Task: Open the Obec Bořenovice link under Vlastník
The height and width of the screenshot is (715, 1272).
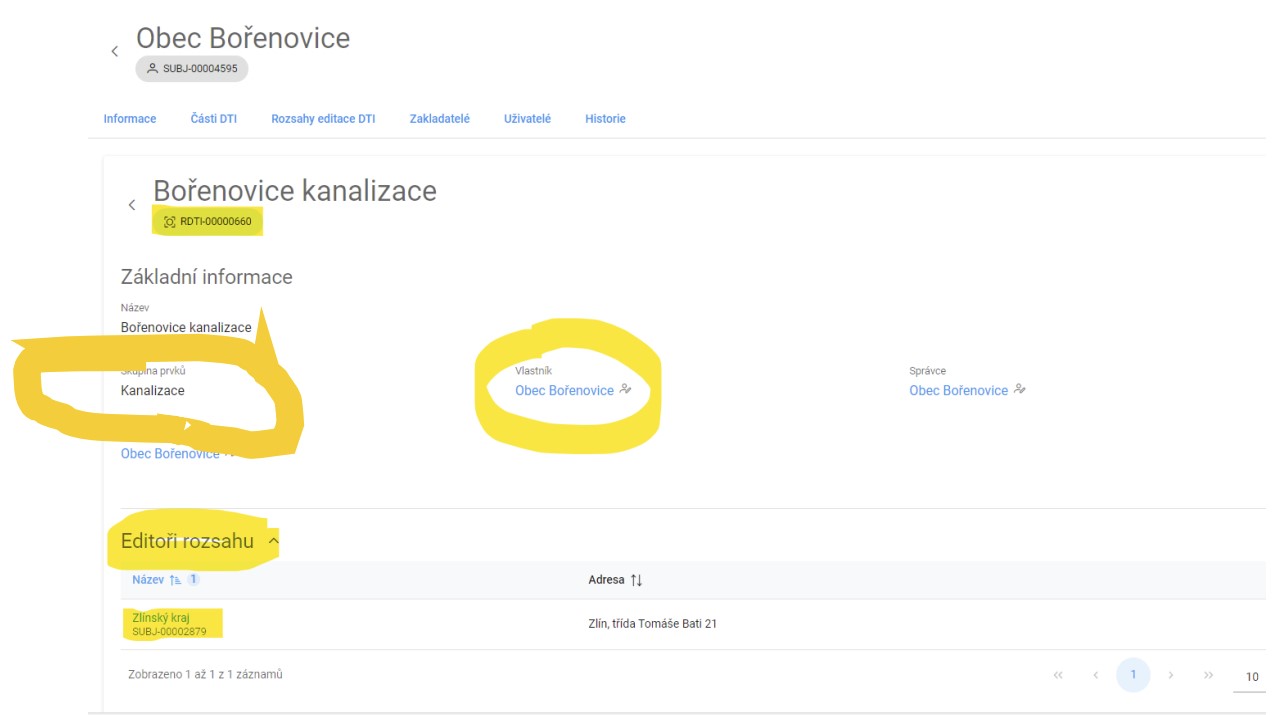Action: point(564,391)
